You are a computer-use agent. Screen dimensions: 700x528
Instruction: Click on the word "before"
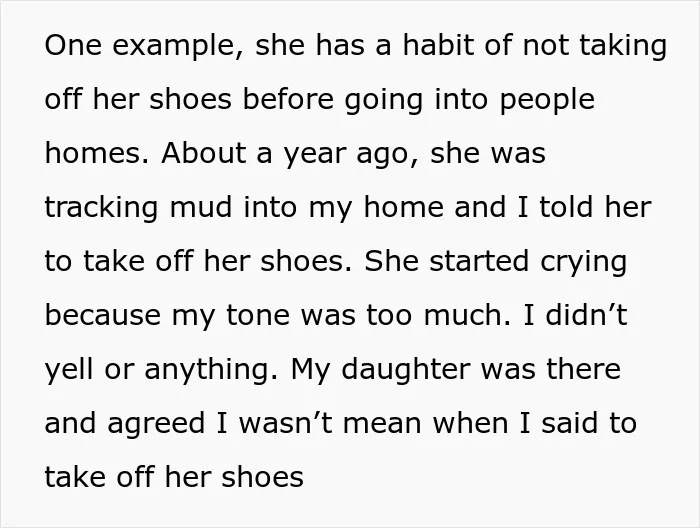click(x=288, y=99)
